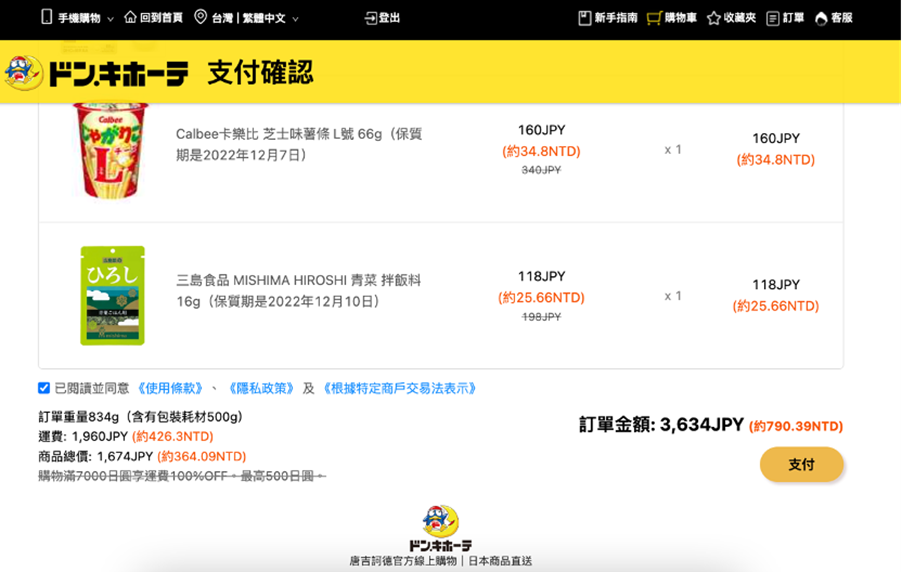Click the yellow 支付 button

click(801, 464)
